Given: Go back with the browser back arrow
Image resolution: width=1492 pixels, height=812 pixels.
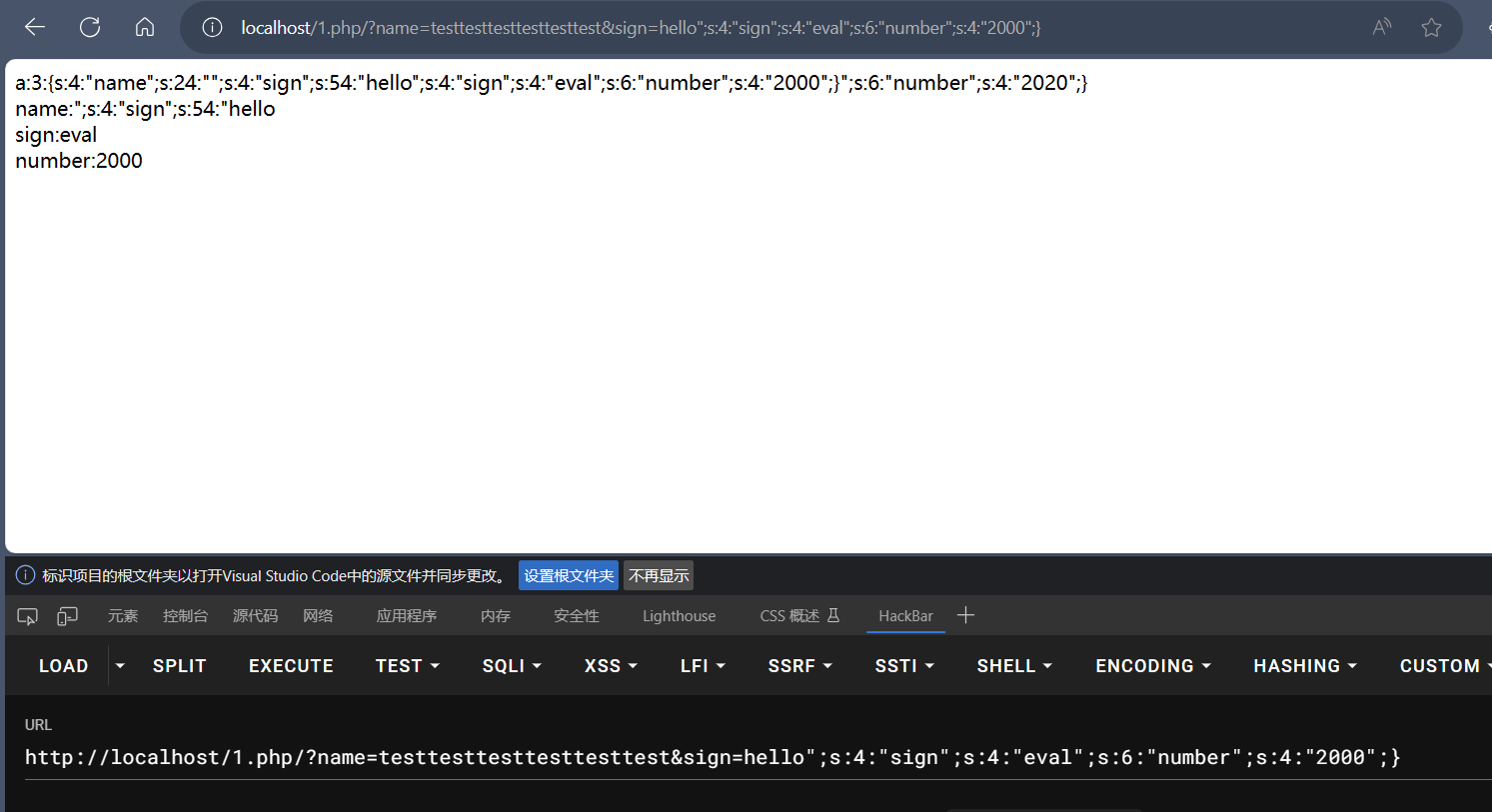Looking at the screenshot, I should (35, 28).
